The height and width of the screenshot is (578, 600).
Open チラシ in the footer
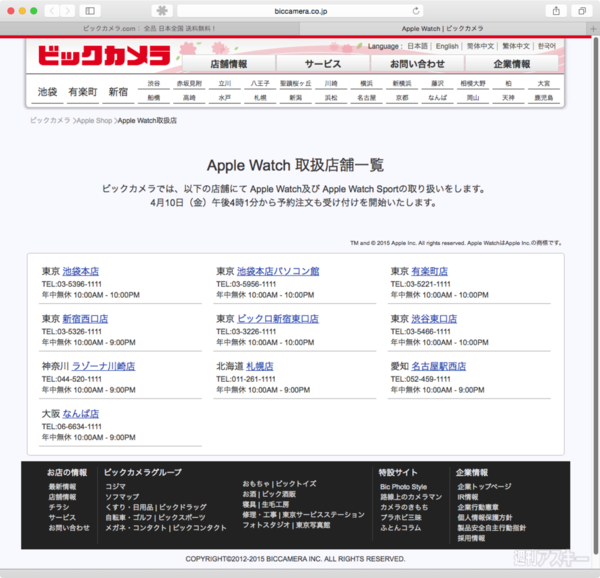[59, 507]
